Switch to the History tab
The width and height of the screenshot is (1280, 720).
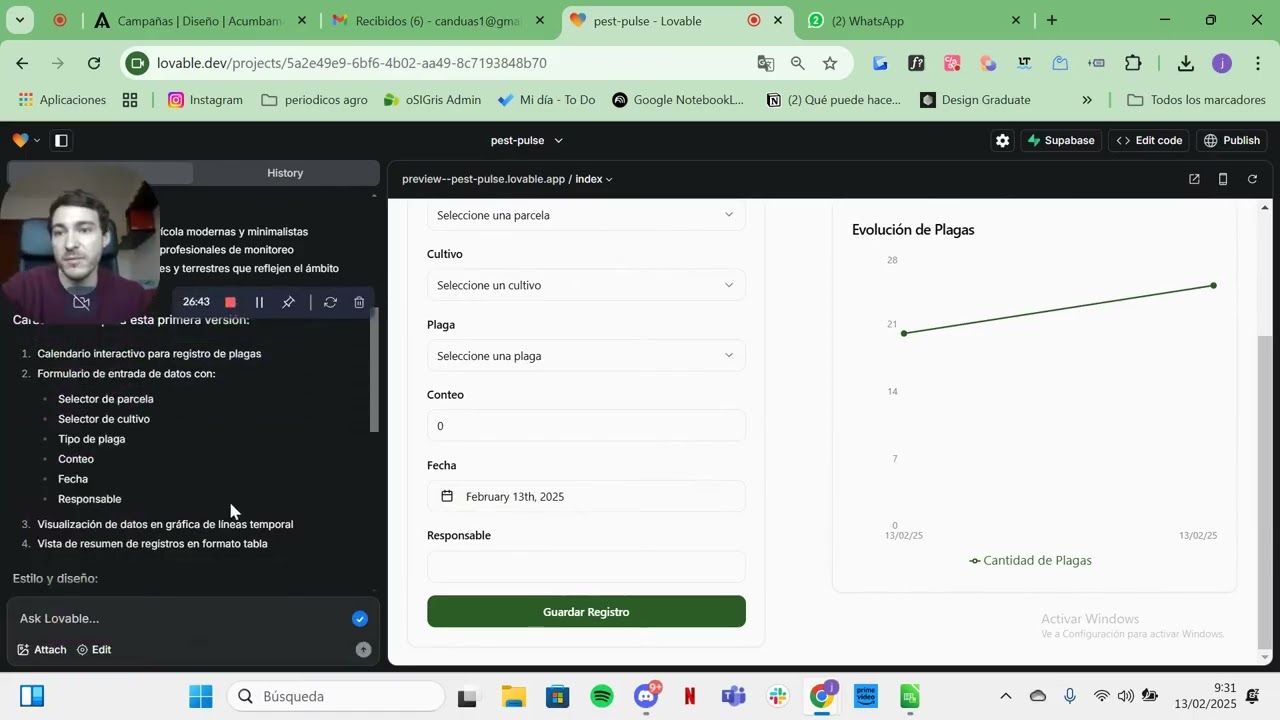(x=285, y=173)
